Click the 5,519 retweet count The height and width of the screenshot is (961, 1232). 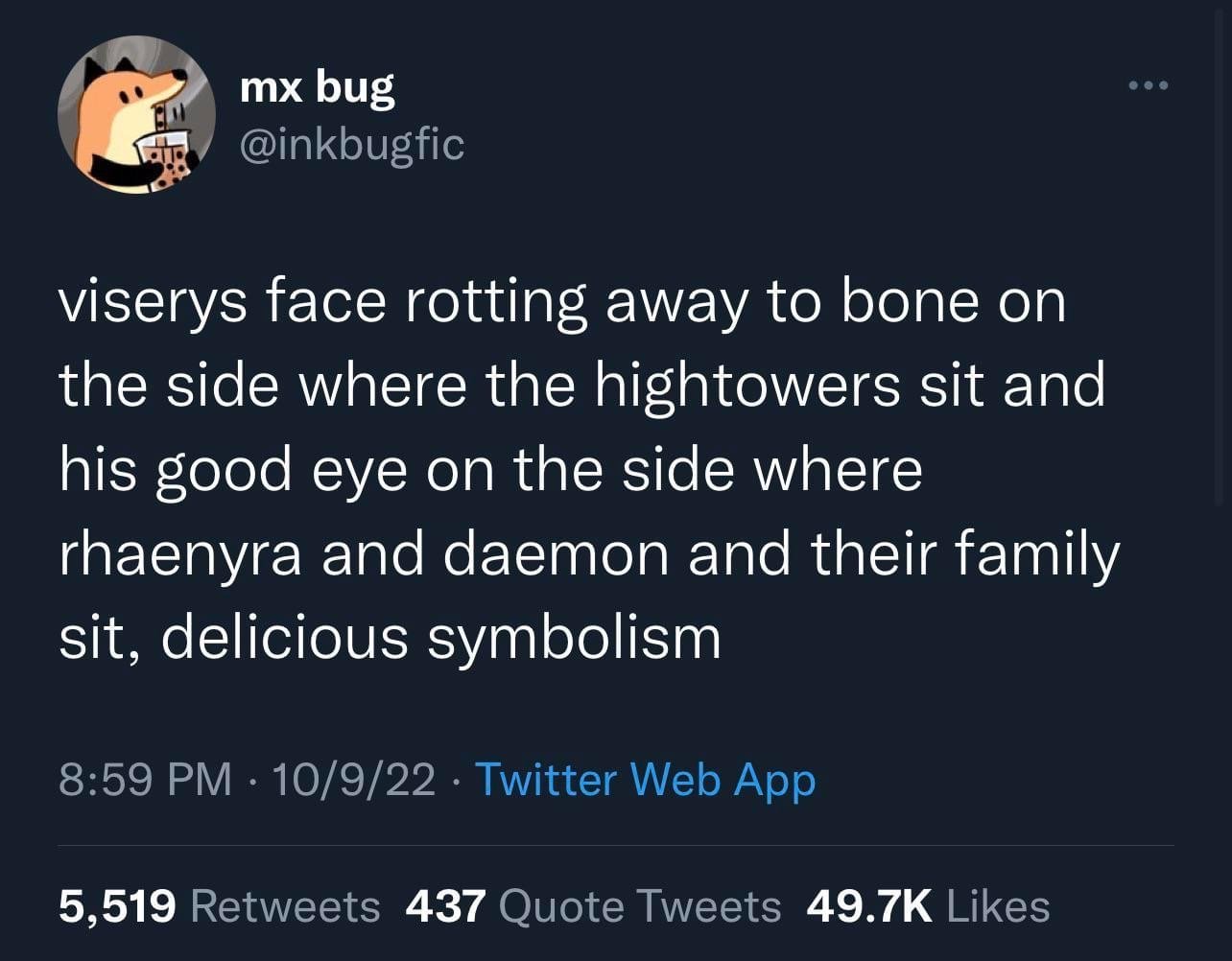[x=117, y=906]
